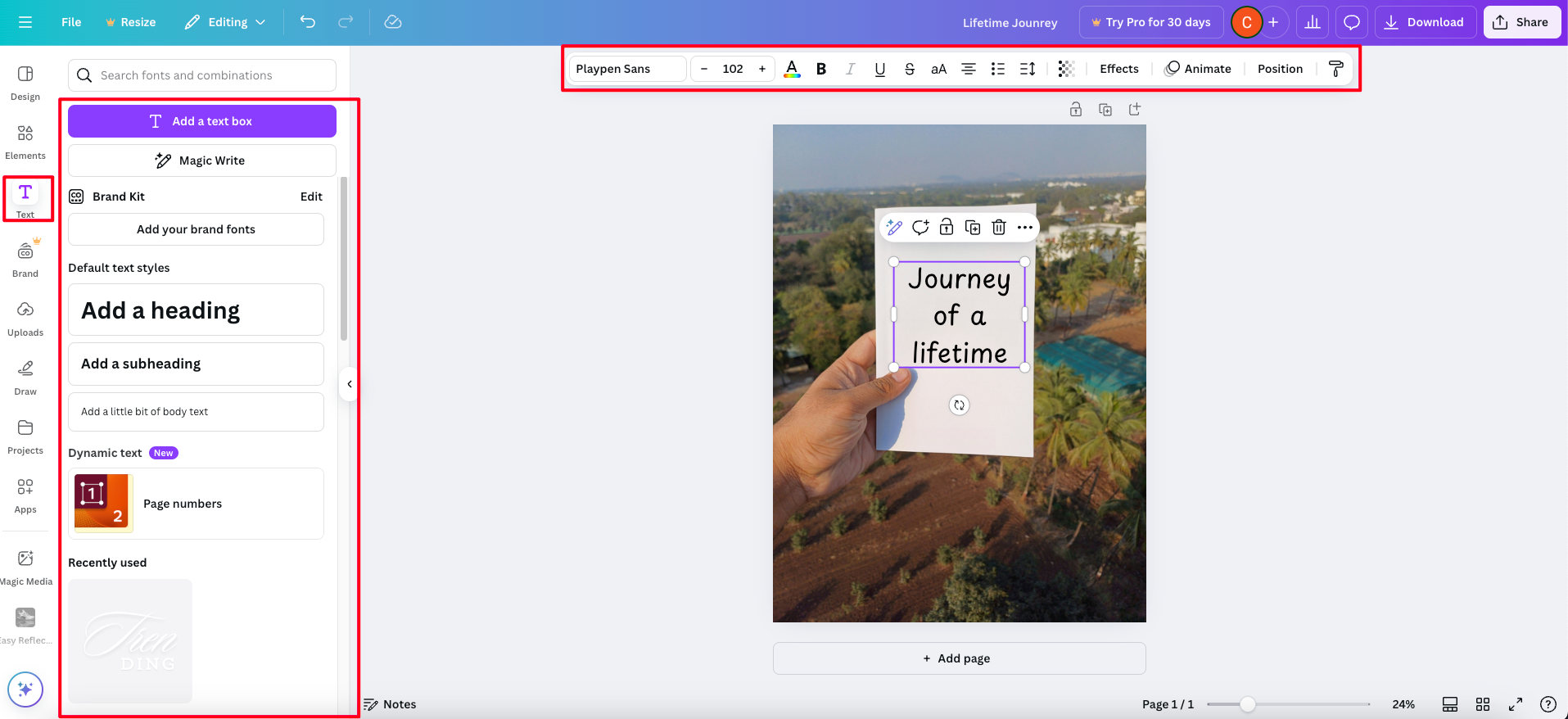Open the line spacing options
This screenshot has height=719, width=1568.
coord(1028,69)
